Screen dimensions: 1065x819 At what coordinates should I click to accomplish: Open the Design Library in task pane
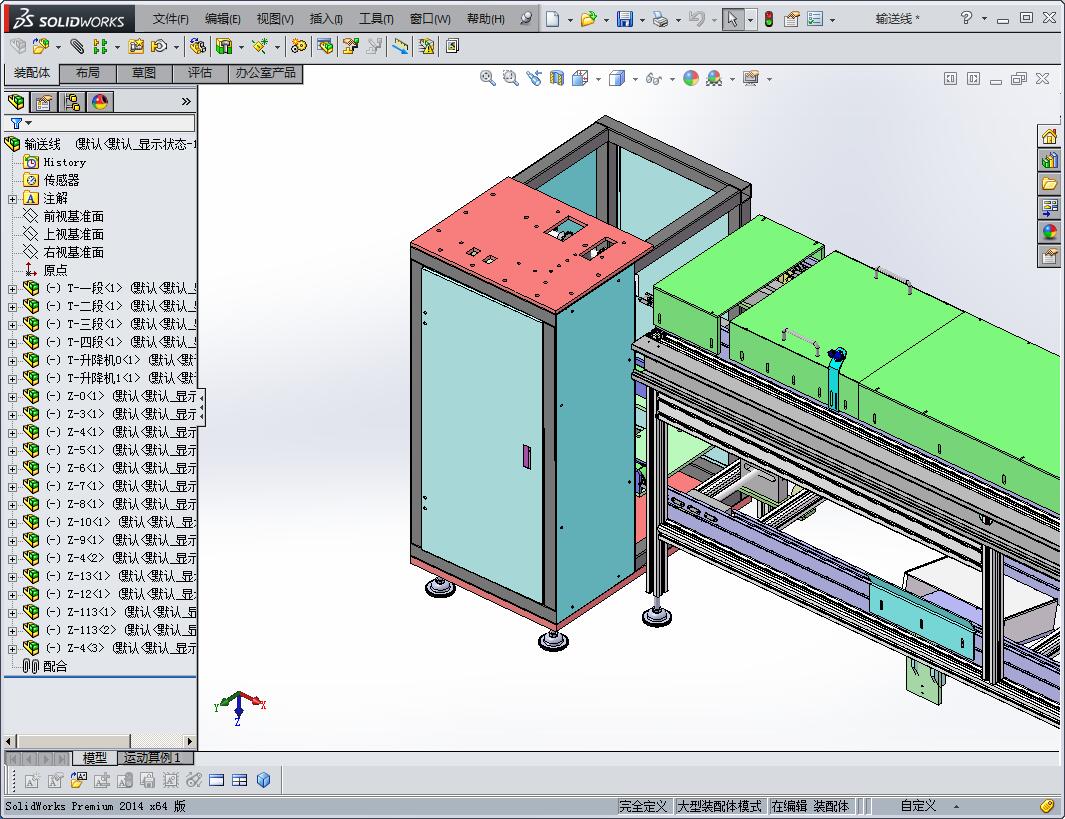1049,160
